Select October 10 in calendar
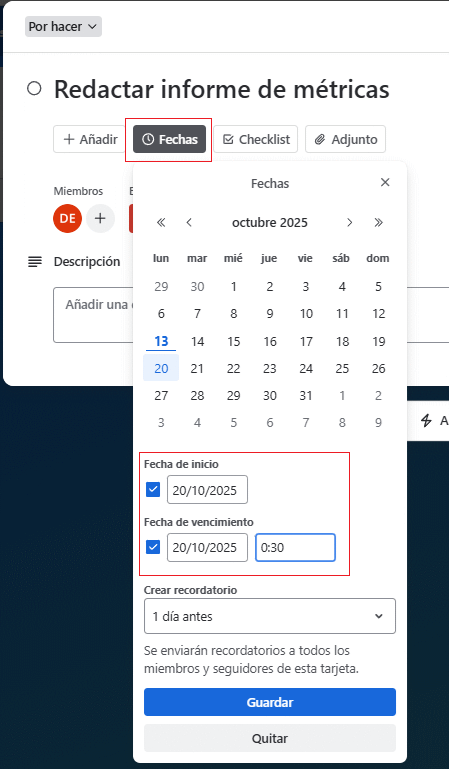Image resolution: width=449 pixels, height=769 pixels. point(306,314)
